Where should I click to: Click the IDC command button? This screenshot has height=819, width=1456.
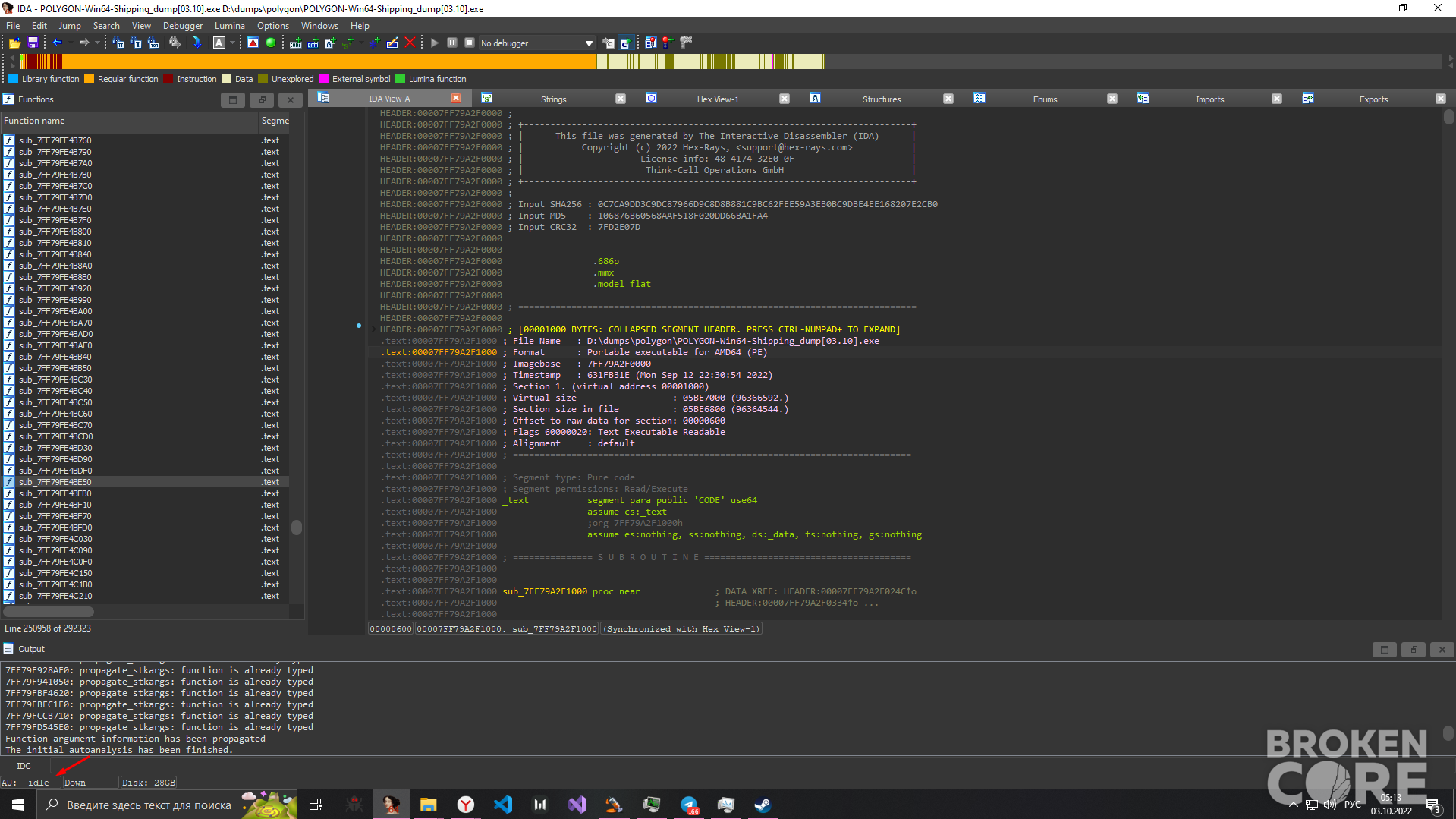[24, 766]
